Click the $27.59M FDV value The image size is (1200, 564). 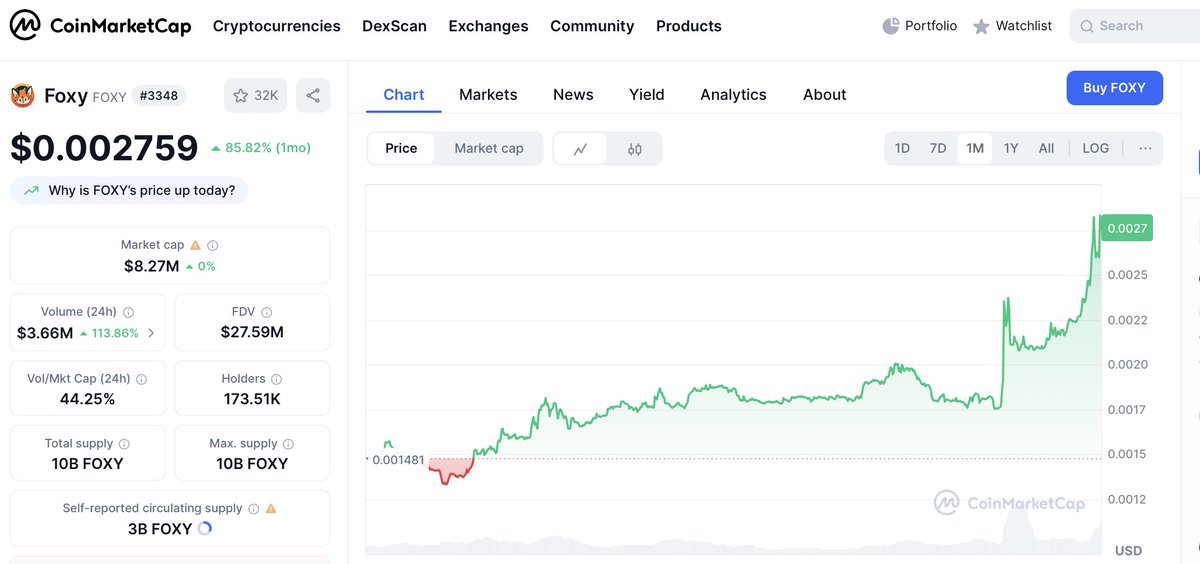pos(252,332)
